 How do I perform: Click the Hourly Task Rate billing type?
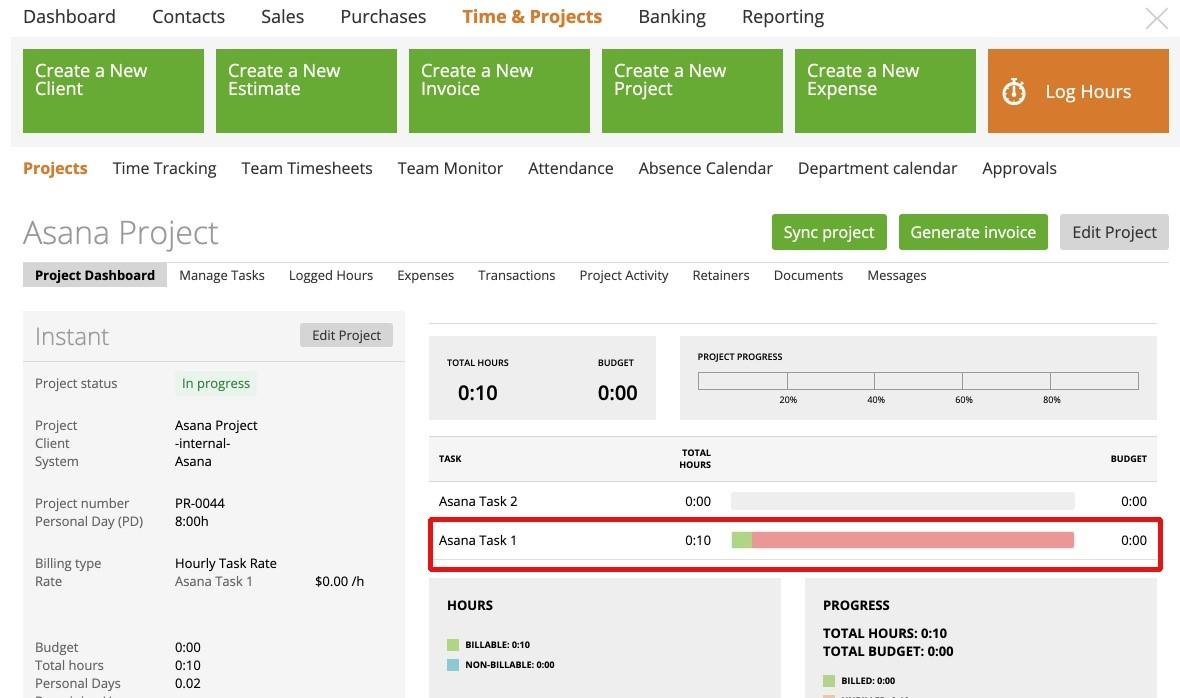click(226, 563)
